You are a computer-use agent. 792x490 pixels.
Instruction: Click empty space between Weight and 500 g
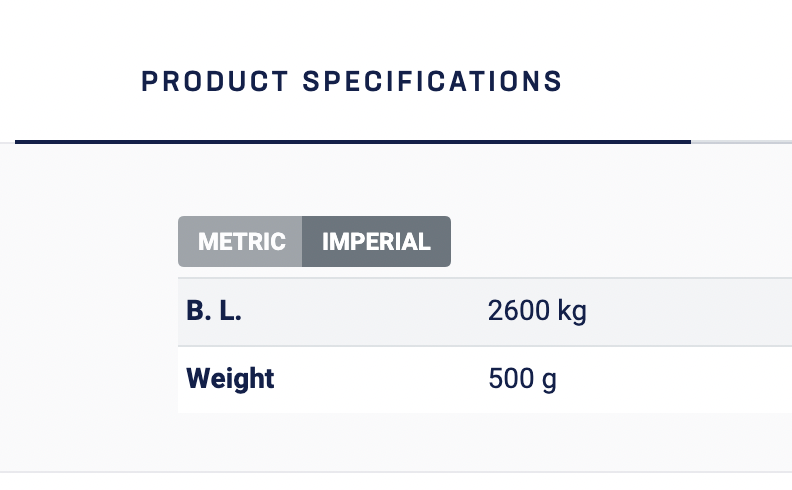click(380, 380)
